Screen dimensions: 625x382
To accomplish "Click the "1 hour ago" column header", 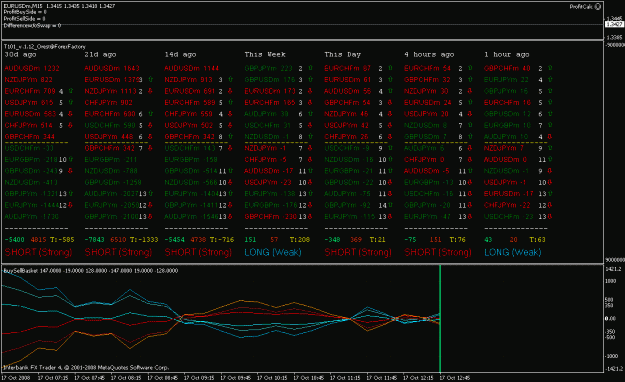I will [x=507, y=55].
